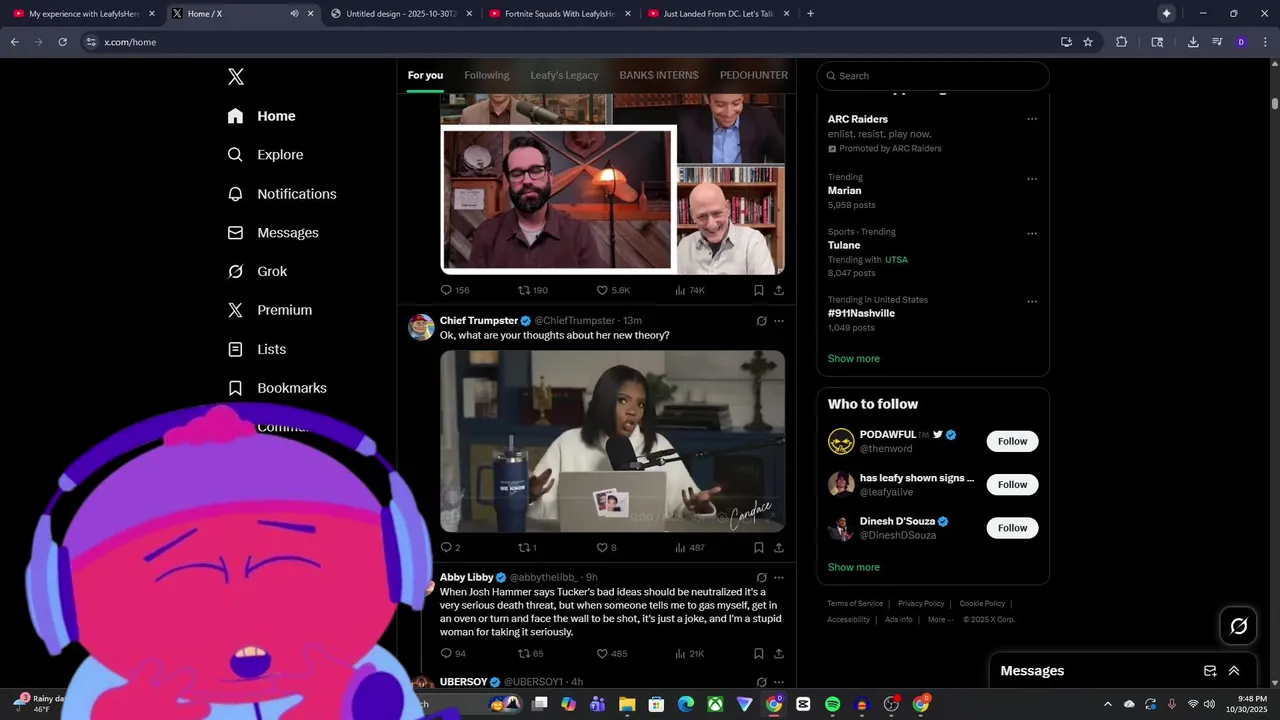Open Explore from the sidebar
The height and width of the screenshot is (720, 1280).
tap(265, 155)
